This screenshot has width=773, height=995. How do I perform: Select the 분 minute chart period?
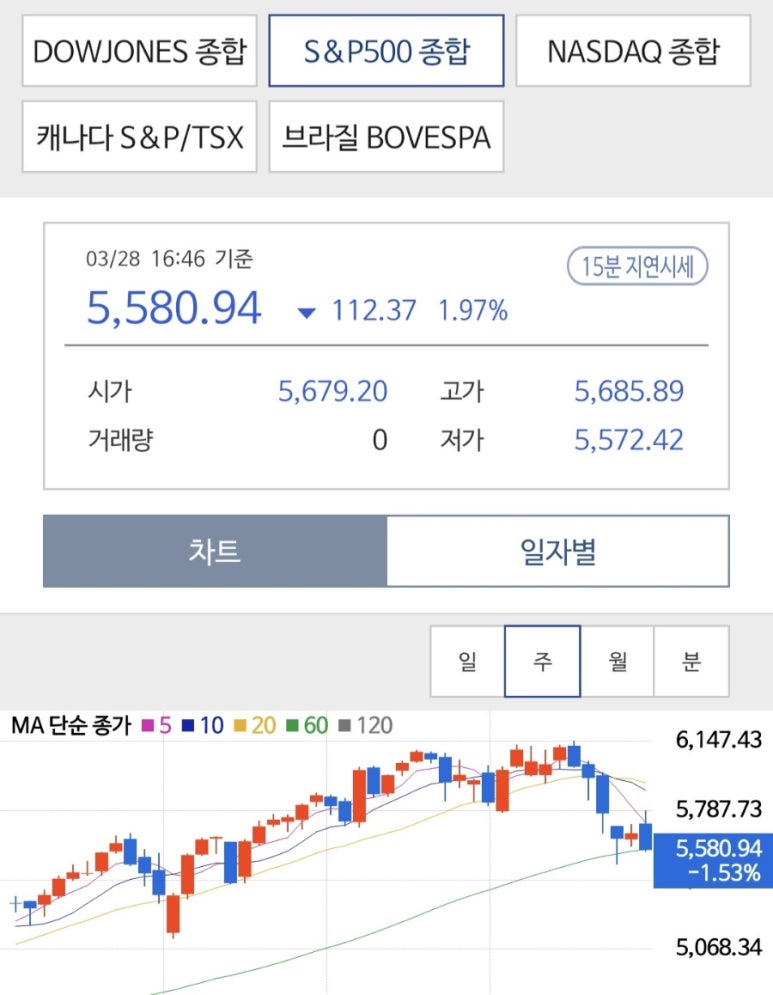tap(691, 661)
